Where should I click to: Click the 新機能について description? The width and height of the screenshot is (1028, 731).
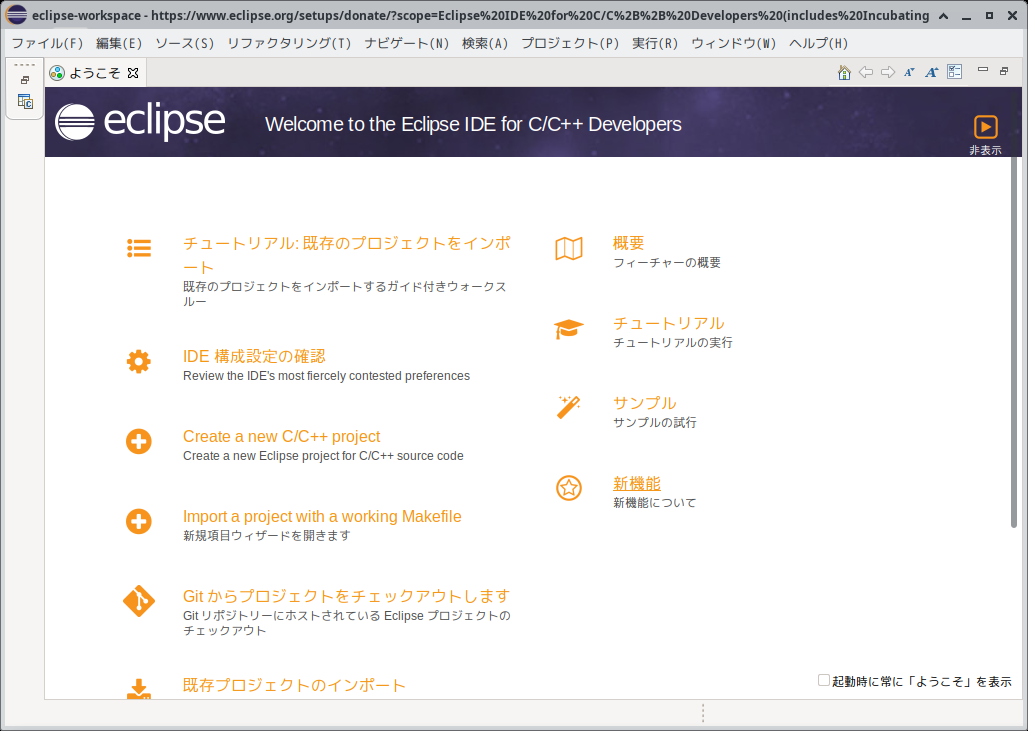point(655,503)
